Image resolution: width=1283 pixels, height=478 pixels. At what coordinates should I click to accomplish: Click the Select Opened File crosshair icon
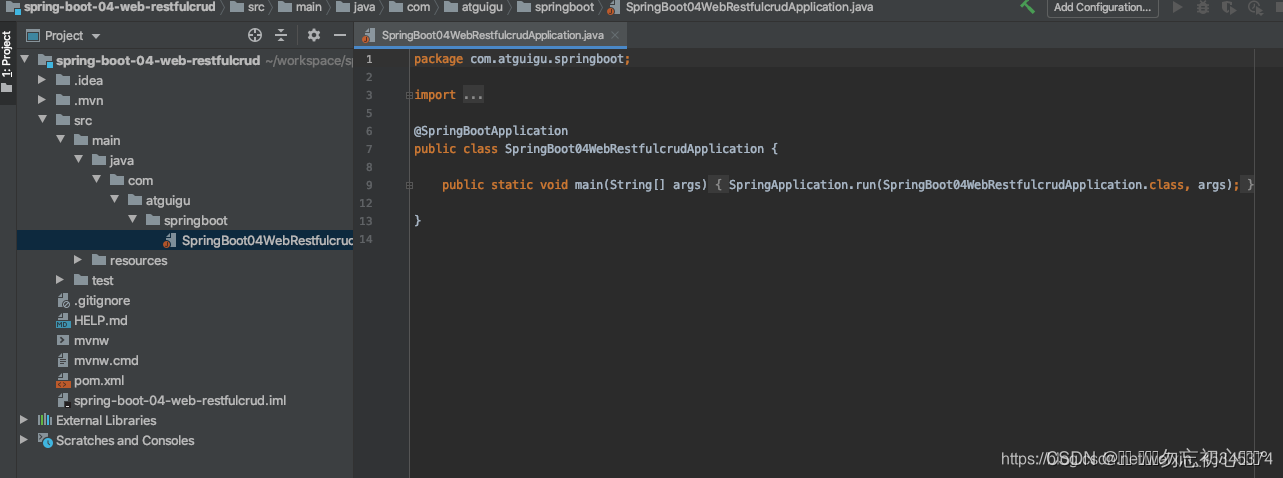[255, 35]
